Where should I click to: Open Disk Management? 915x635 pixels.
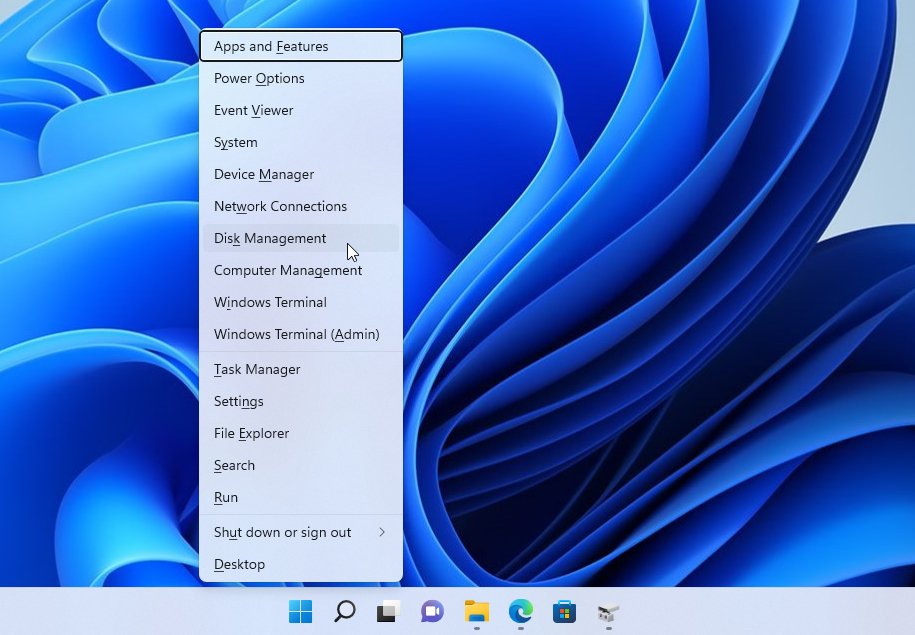[301, 238]
